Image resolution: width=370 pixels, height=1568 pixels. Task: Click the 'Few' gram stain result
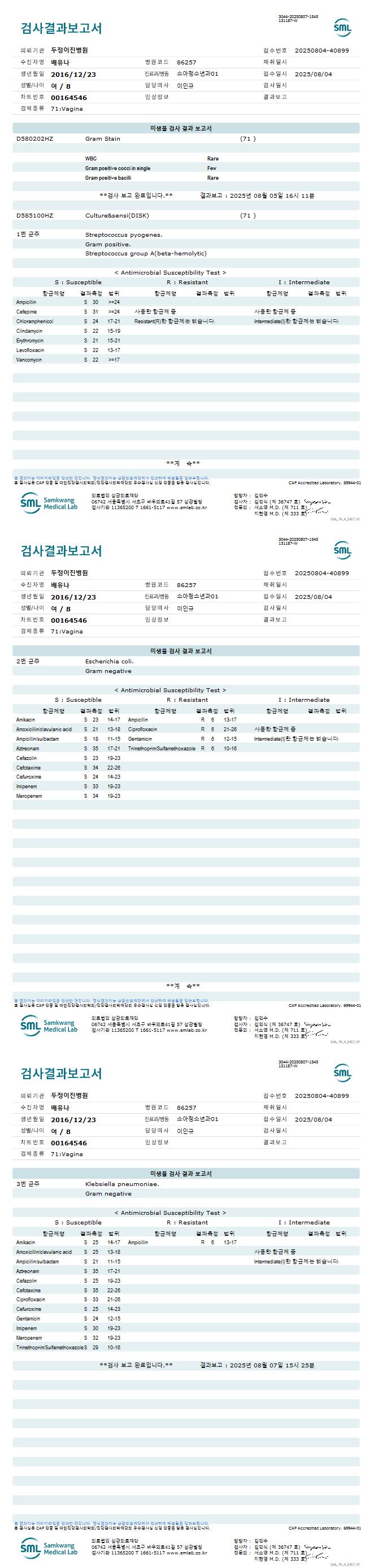(212, 168)
